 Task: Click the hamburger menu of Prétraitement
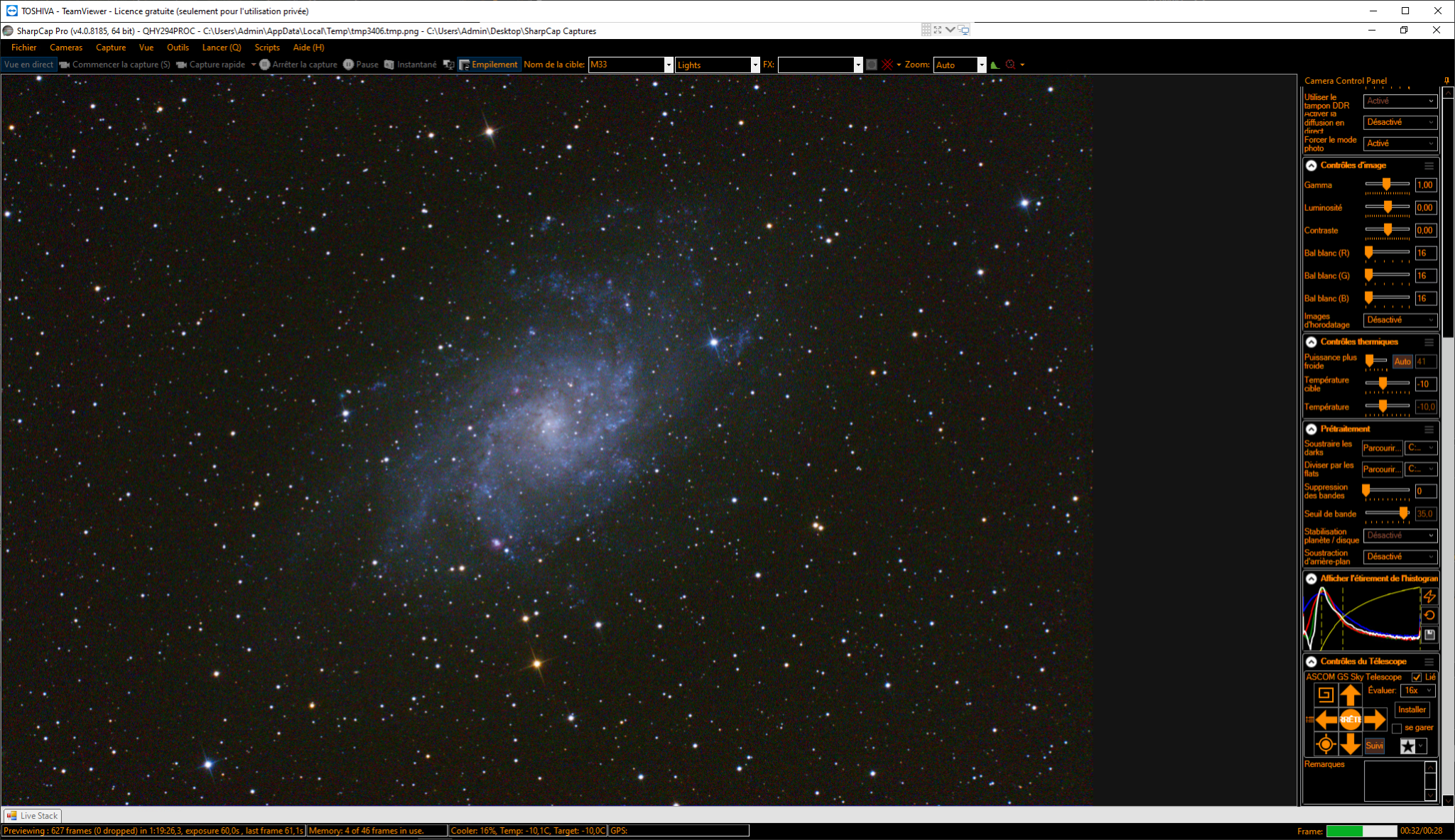pyautogui.click(x=1429, y=430)
